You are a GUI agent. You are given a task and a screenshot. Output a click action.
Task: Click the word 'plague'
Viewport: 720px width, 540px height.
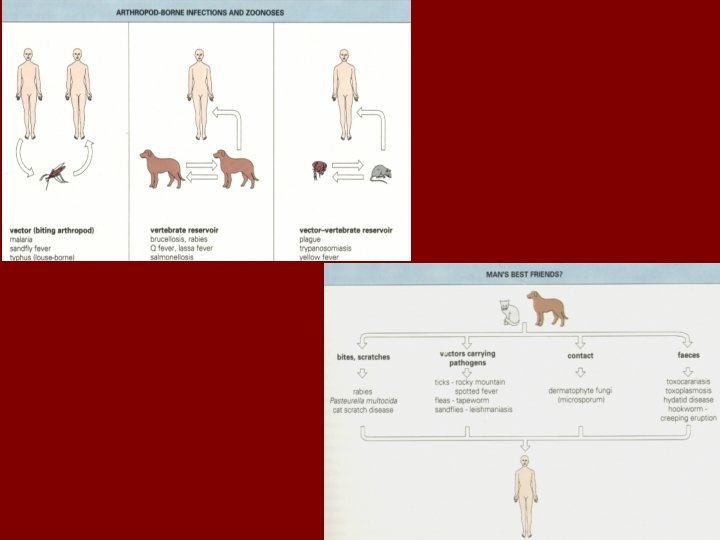click(x=310, y=239)
